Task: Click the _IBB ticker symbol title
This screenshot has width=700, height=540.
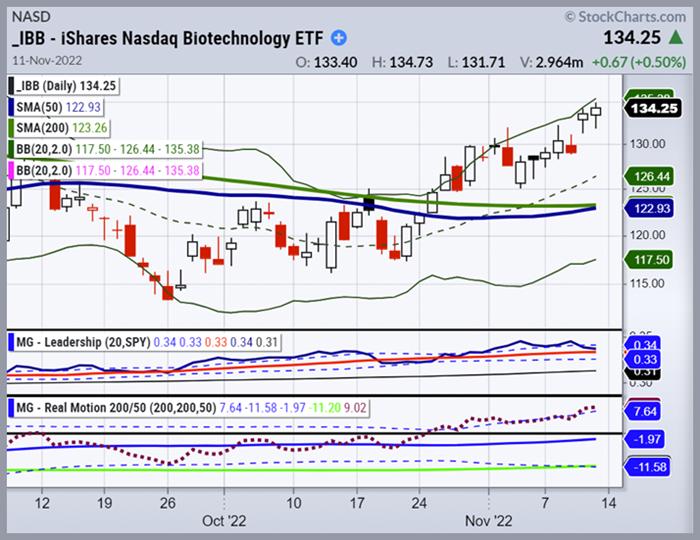Action: [x=26, y=38]
